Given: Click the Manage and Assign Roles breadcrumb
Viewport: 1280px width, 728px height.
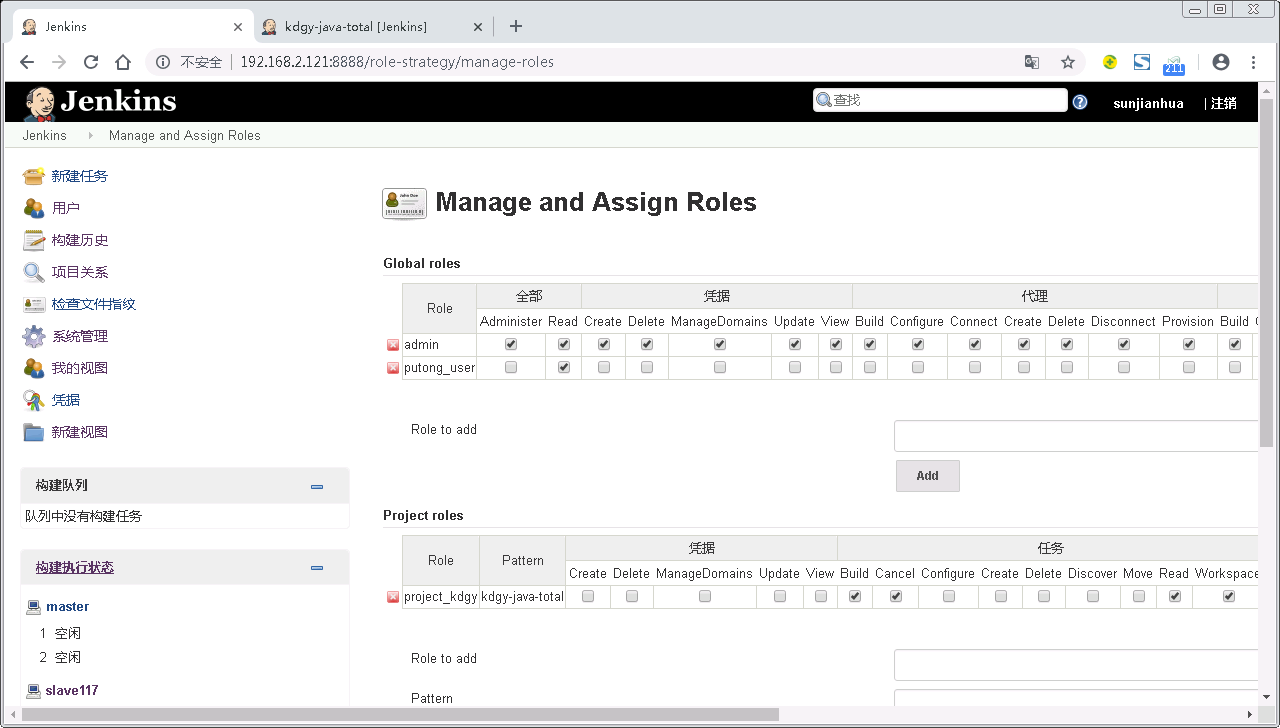Looking at the screenshot, I should 185,136.
